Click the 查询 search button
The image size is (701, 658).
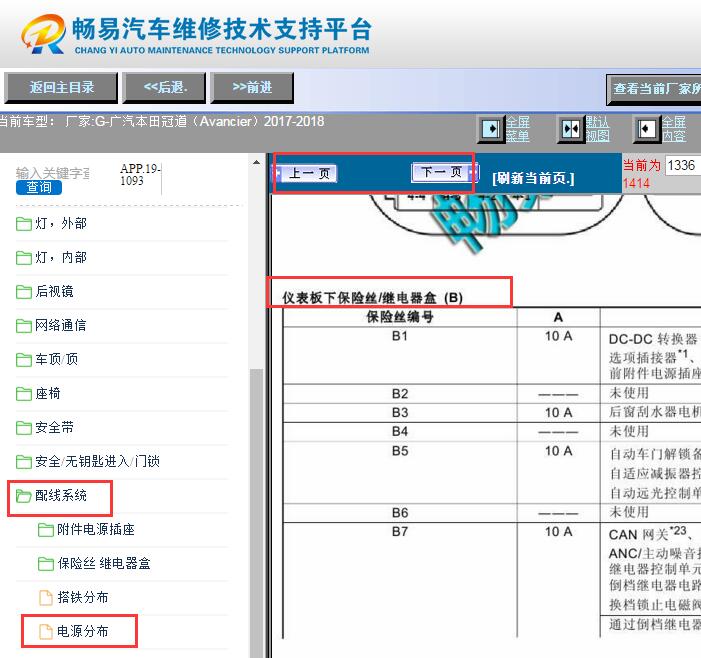pyautogui.click(x=39, y=187)
